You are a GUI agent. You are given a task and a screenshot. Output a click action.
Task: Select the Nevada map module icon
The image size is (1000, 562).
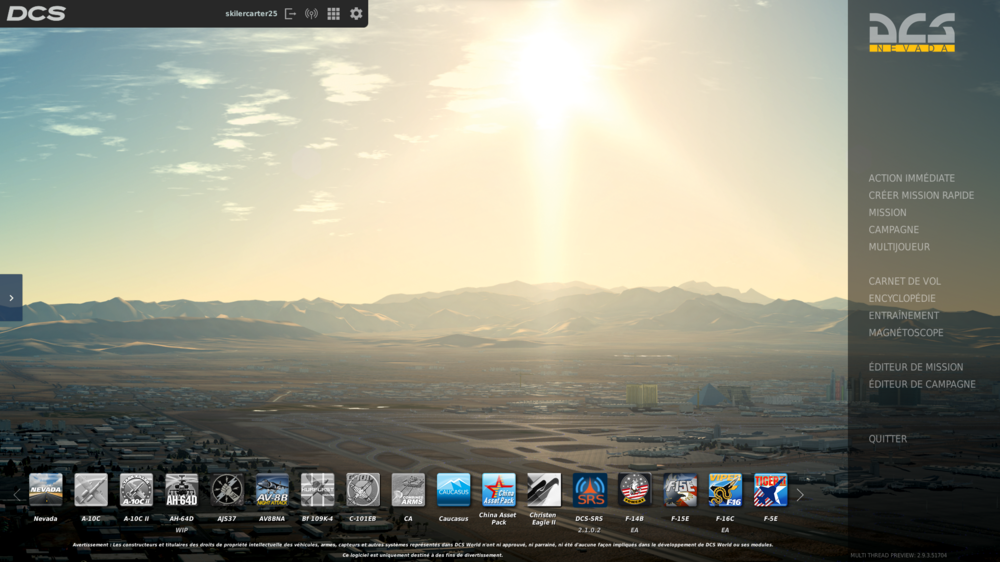tap(46, 490)
